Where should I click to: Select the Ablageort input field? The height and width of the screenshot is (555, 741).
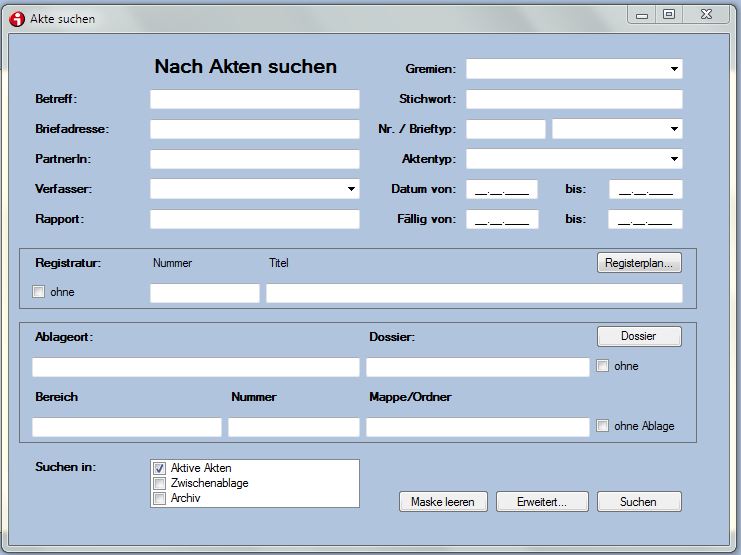coord(195,367)
